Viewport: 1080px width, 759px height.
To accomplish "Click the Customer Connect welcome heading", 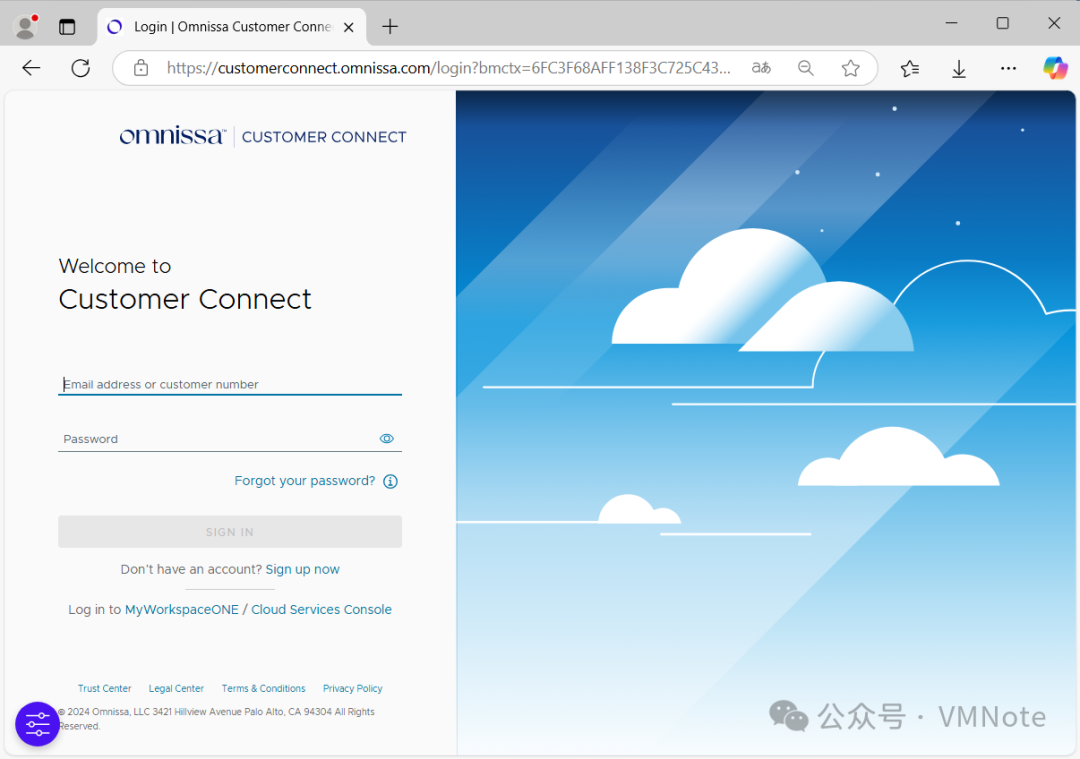I will (x=185, y=299).
